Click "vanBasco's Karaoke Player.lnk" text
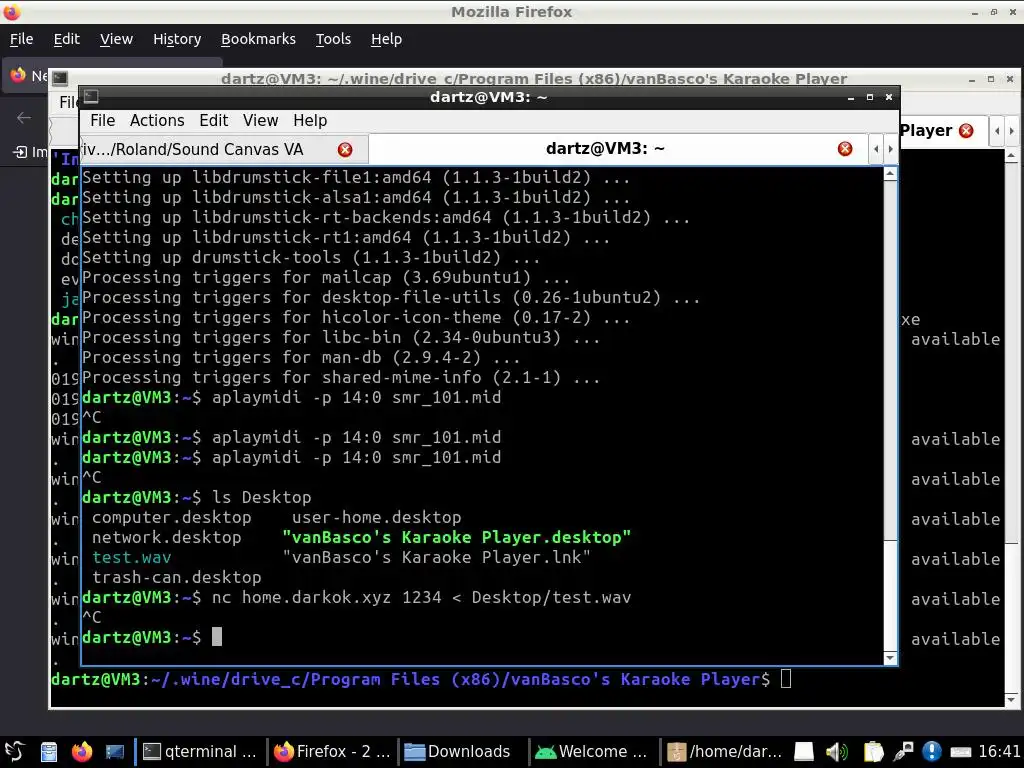This screenshot has height=768, width=1024. [436, 557]
